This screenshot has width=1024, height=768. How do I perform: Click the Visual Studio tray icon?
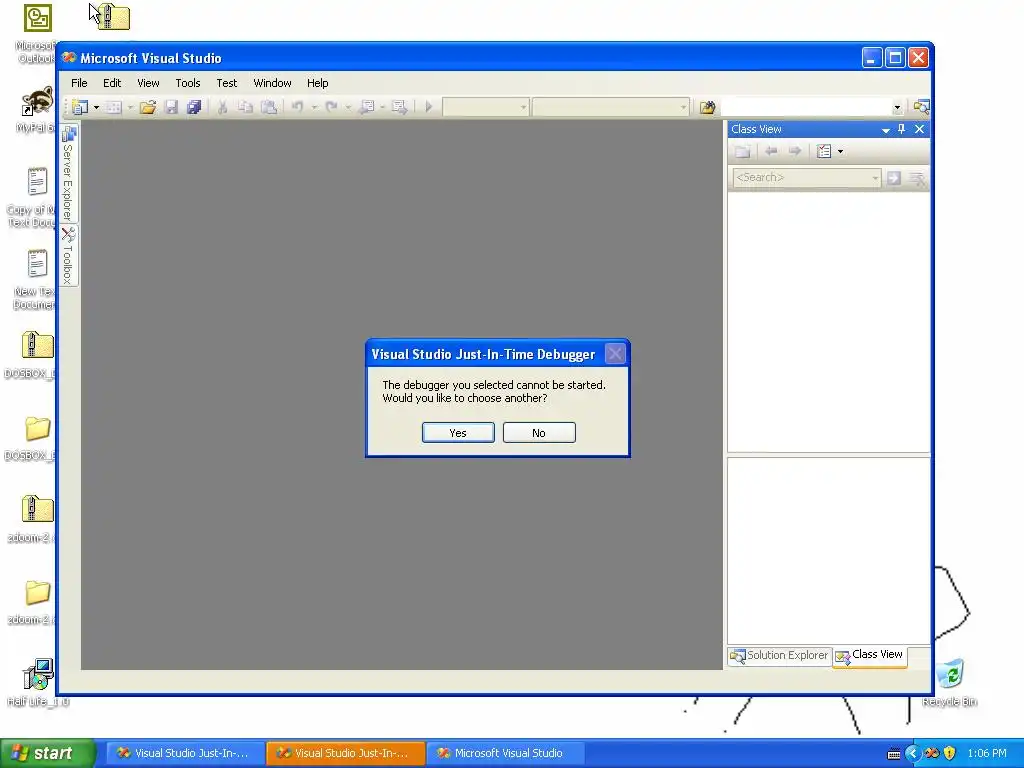pyautogui.click(x=932, y=754)
